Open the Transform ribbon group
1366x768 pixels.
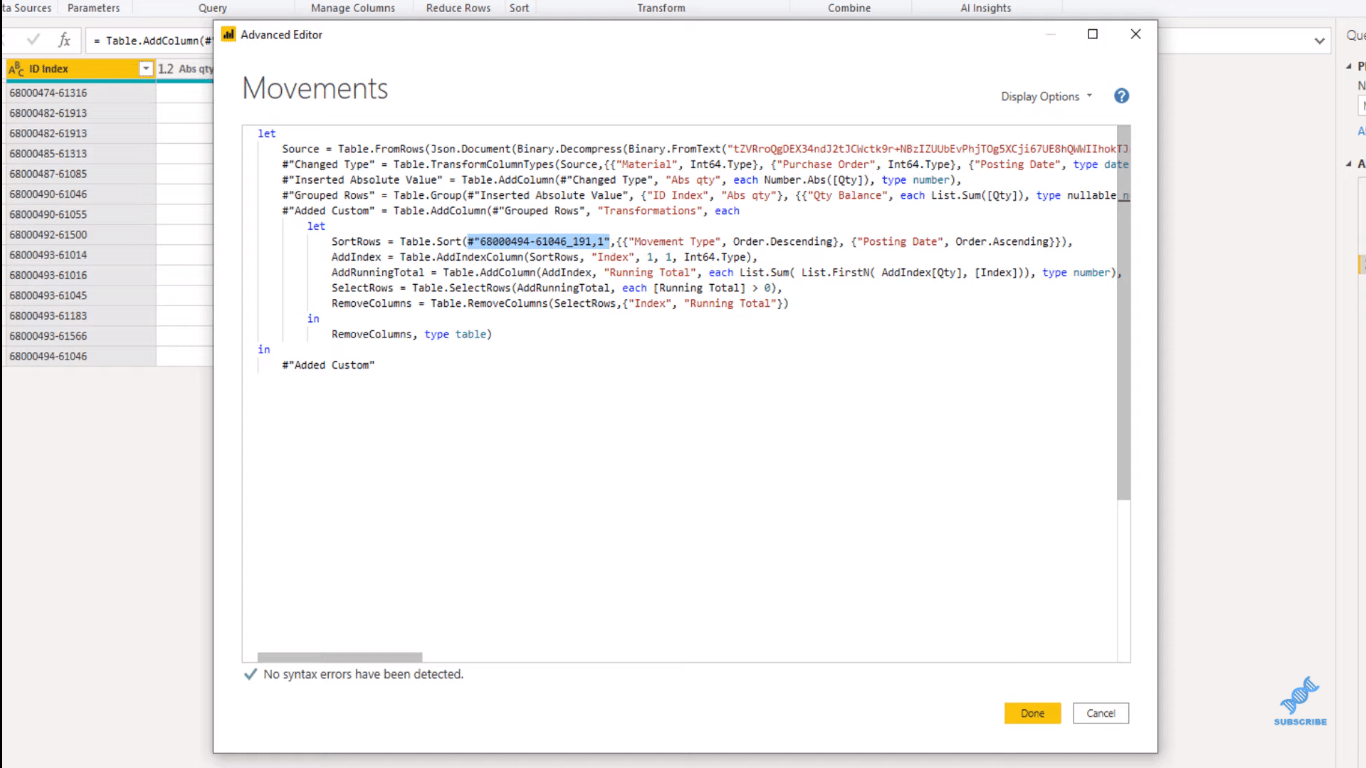[x=661, y=8]
